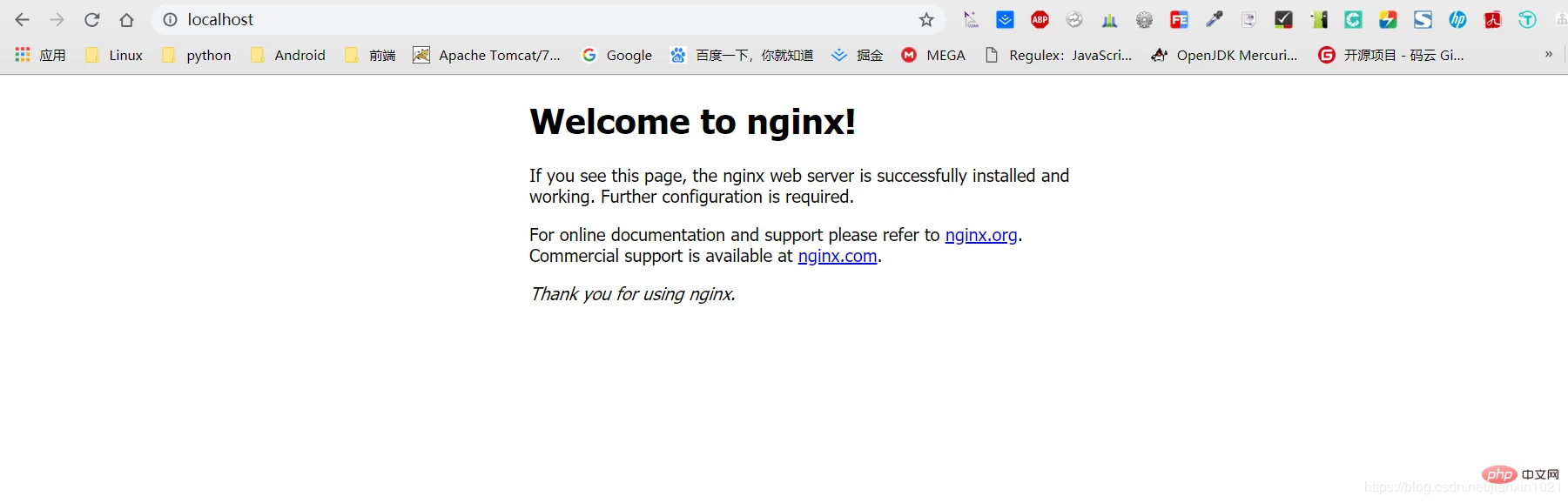Screen dimensions: 1568x503
Task: Open the red PDF Acrobat extension
Action: click(x=1493, y=20)
